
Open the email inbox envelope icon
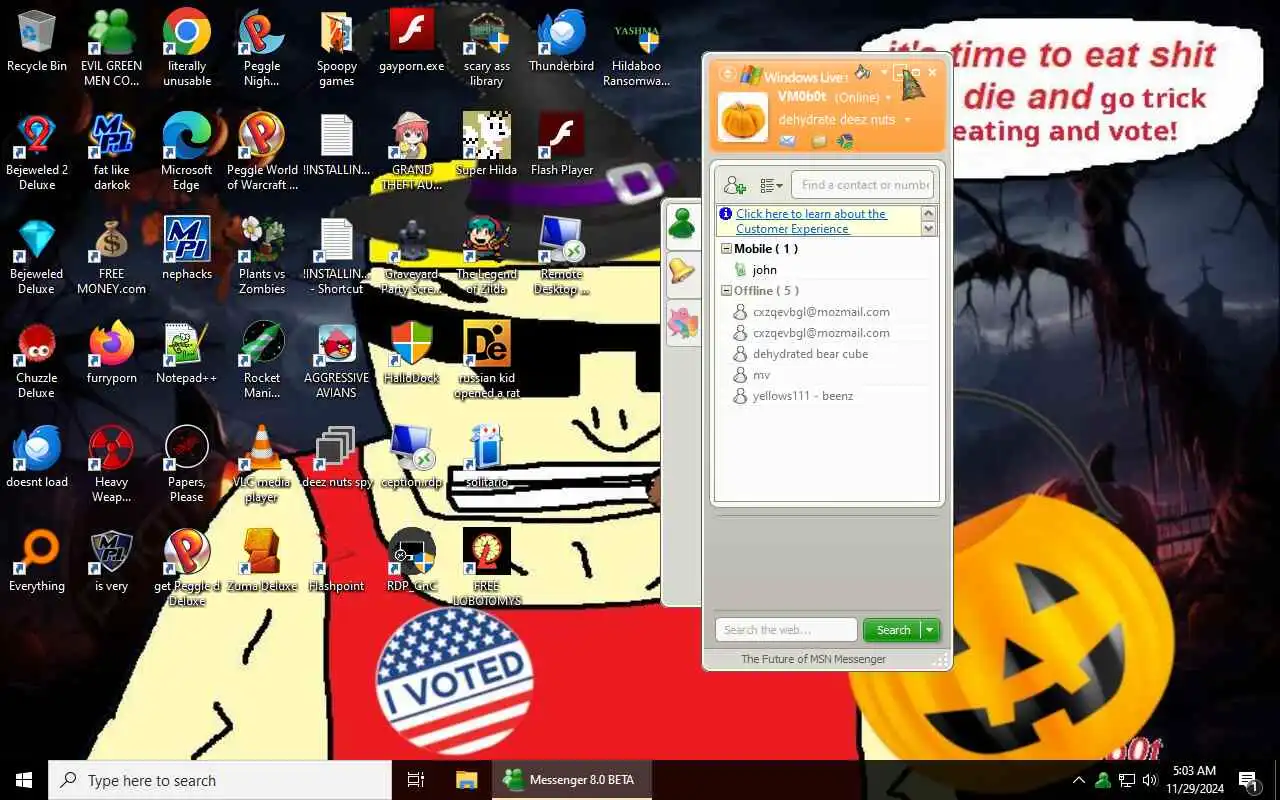(x=788, y=141)
